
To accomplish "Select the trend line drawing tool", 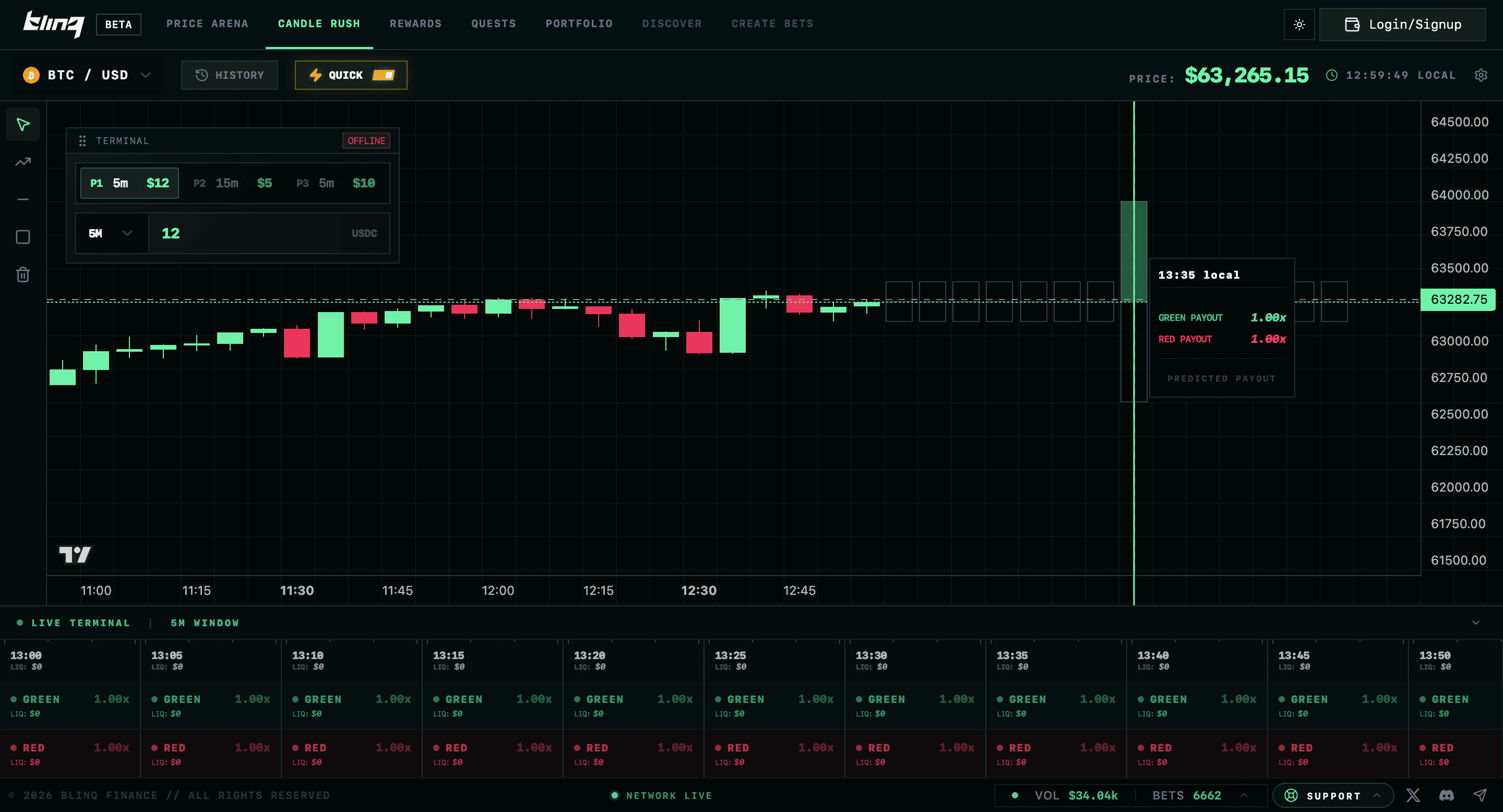I will tap(23, 162).
